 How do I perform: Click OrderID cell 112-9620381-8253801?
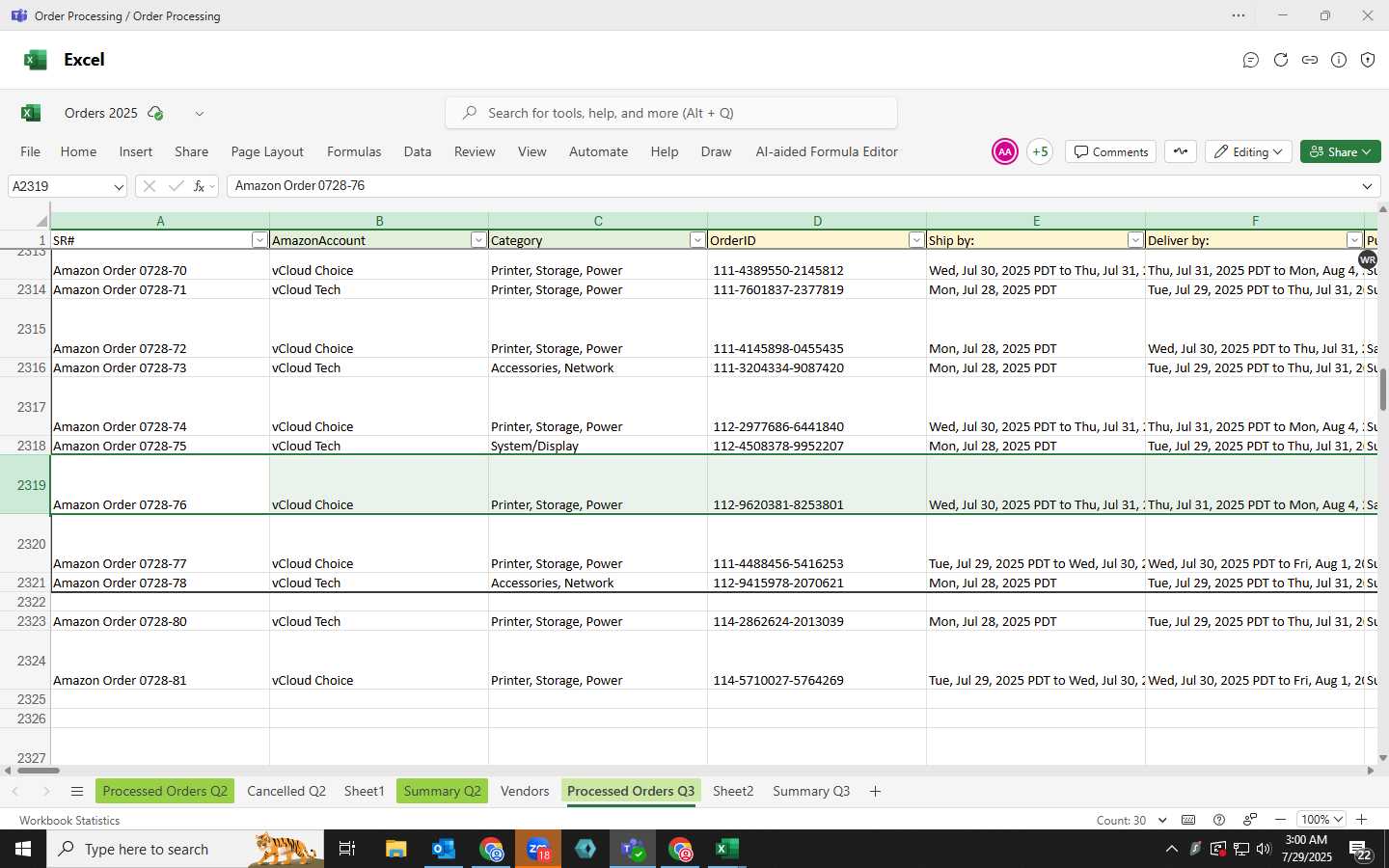817,485
